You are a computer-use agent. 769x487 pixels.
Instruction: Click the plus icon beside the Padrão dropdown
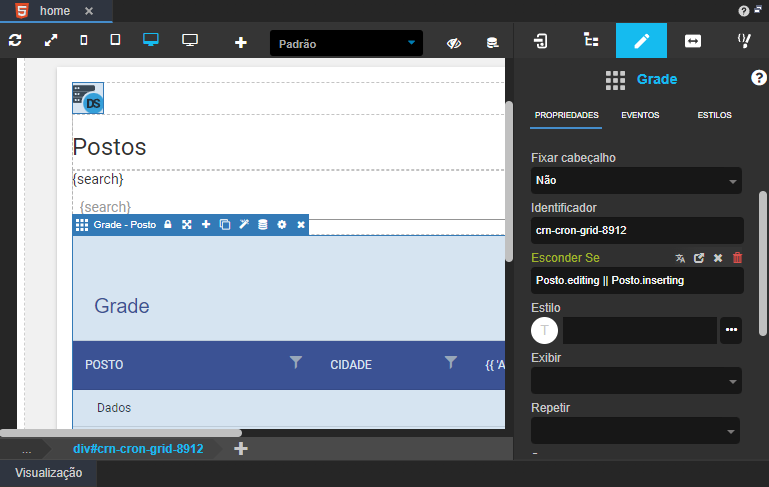coord(241,43)
